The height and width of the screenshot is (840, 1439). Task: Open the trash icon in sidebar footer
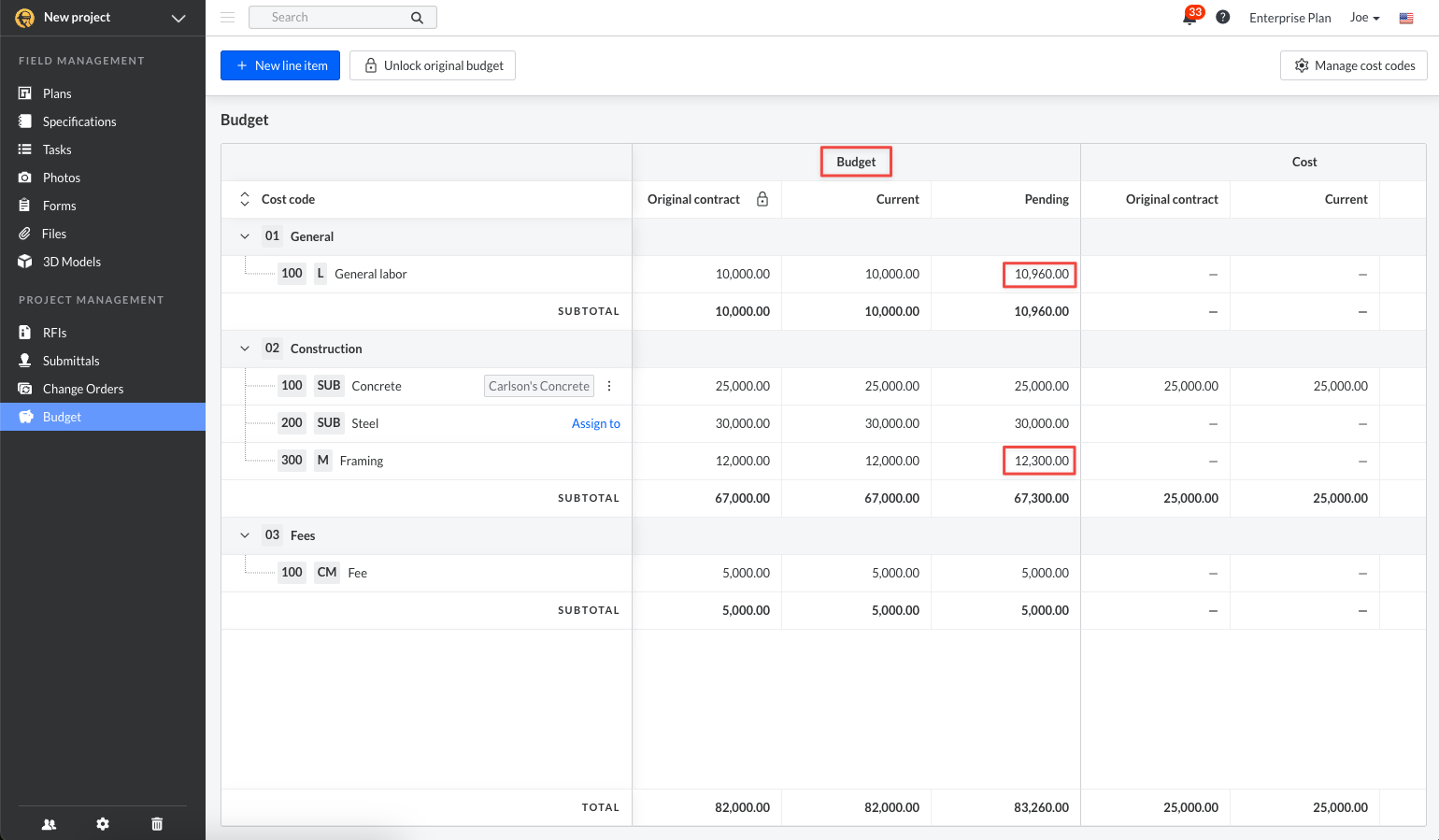pos(157,824)
